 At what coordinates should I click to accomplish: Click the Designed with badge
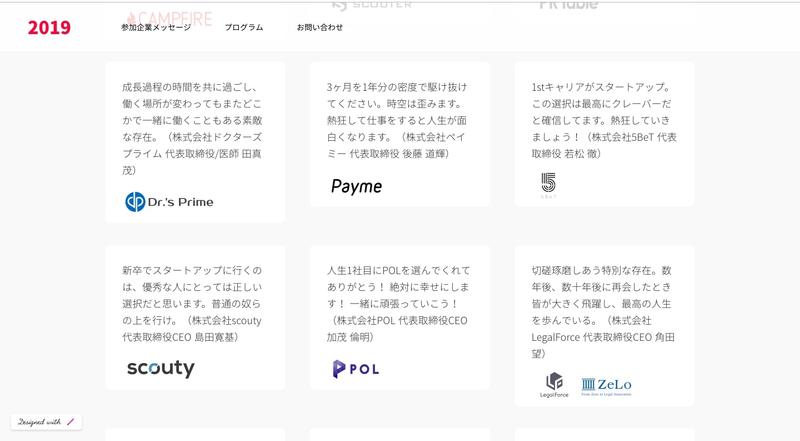click(x=46, y=422)
